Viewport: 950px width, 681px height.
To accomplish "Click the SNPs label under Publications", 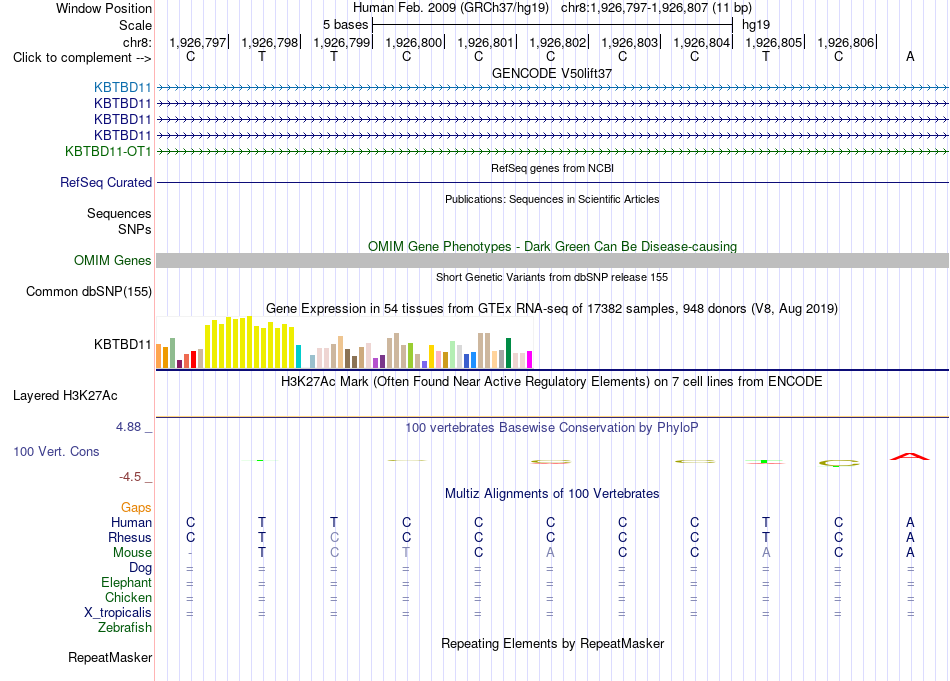I will pyautogui.click(x=135, y=229).
